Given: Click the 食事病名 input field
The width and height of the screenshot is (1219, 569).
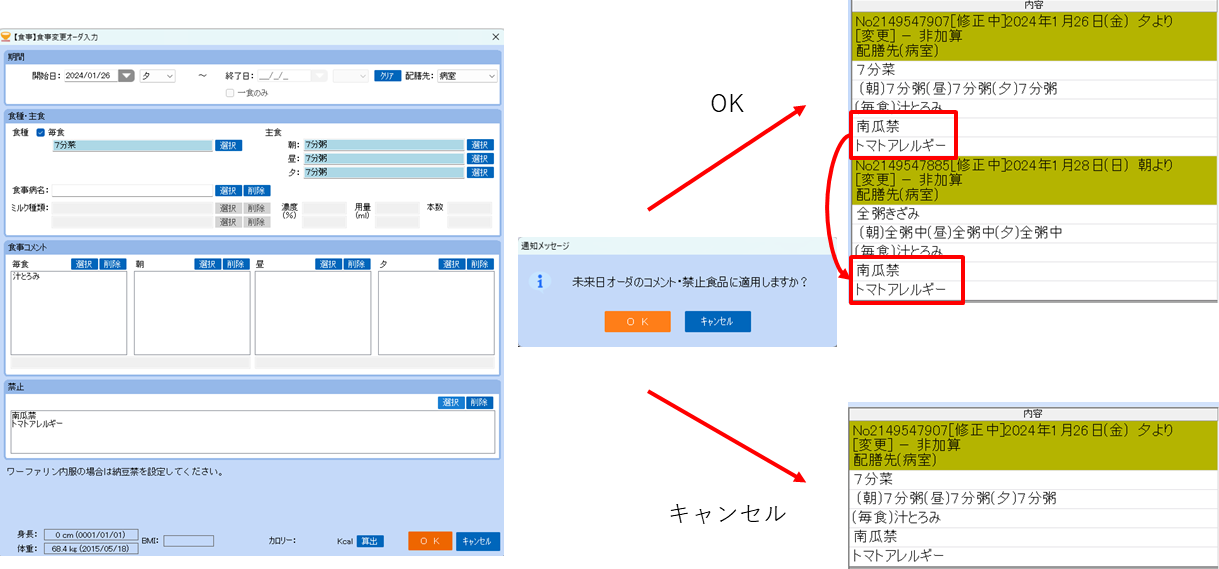Looking at the screenshot, I should click(x=132, y=190).
